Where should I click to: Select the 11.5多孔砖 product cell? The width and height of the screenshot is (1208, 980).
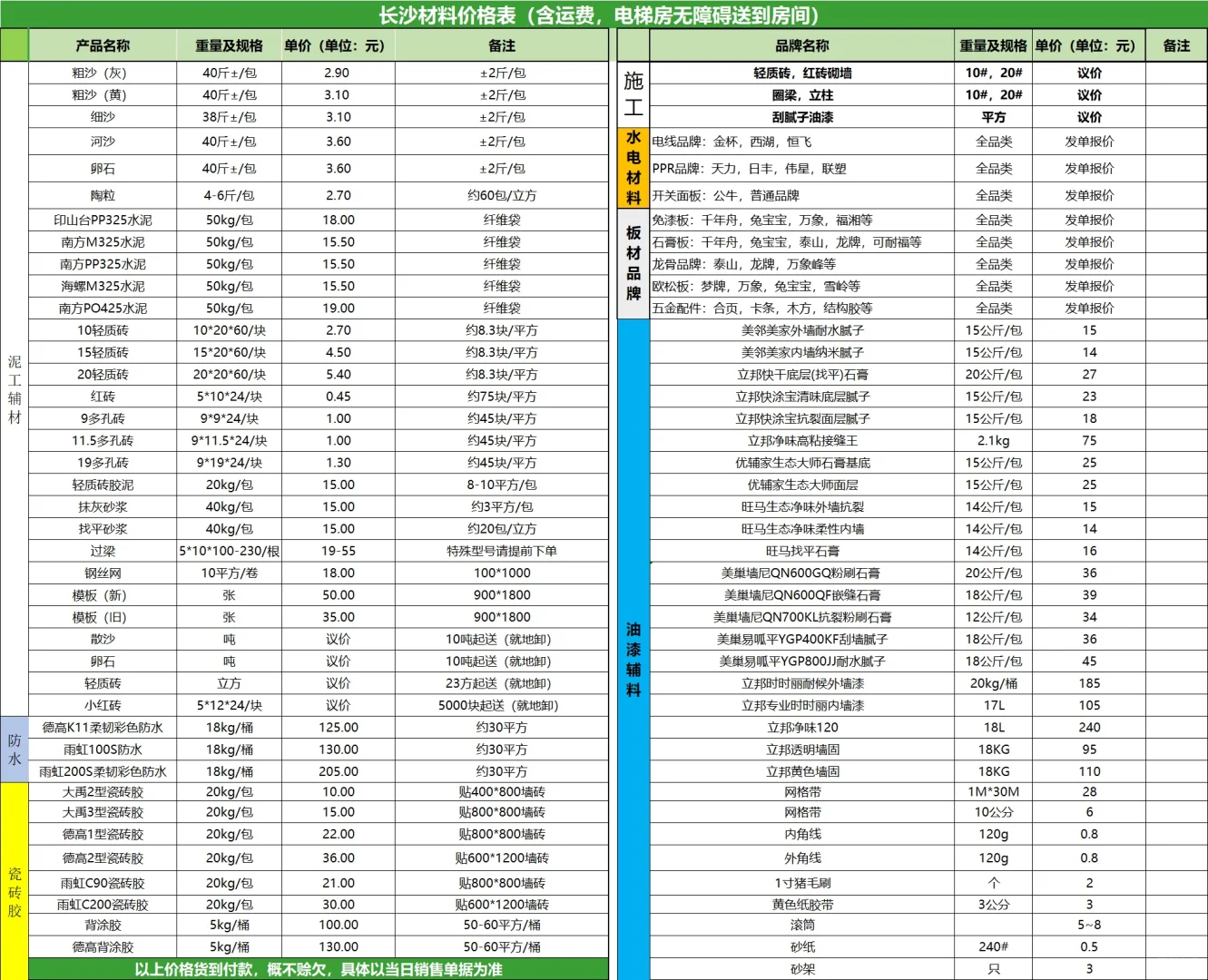click(103, 440)
